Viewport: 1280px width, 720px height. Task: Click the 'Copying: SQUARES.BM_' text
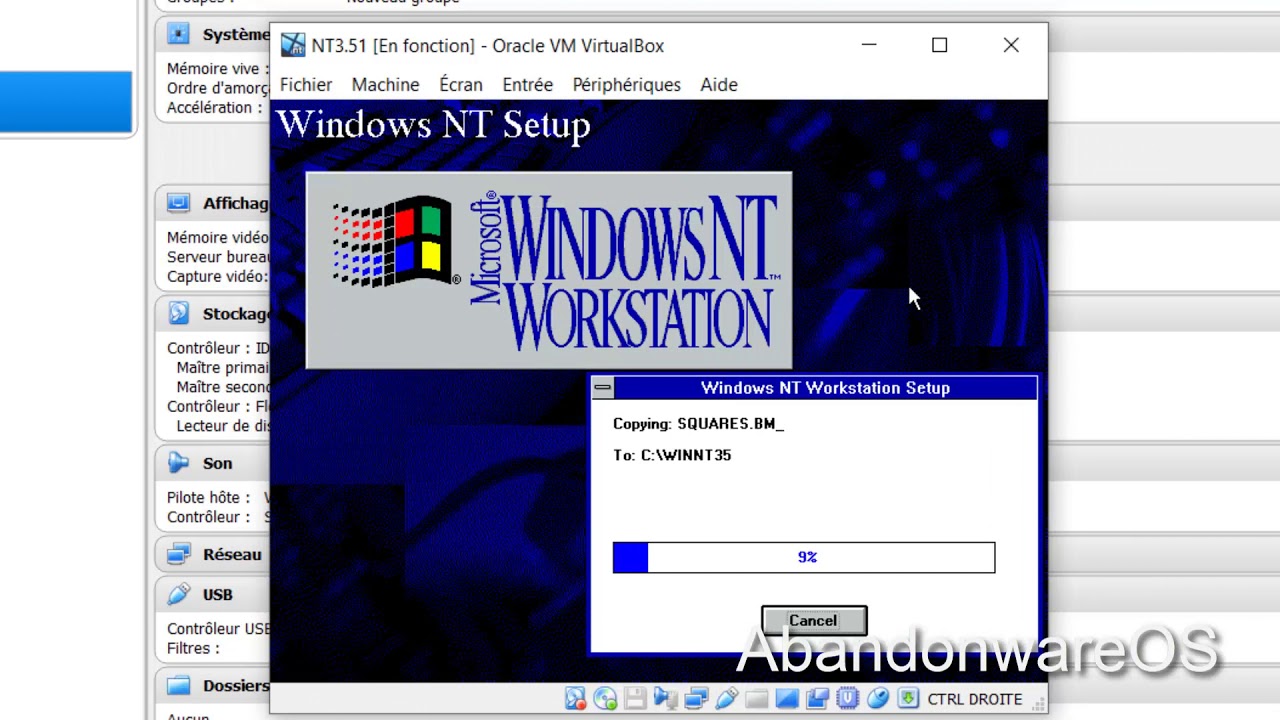[698, 424]
